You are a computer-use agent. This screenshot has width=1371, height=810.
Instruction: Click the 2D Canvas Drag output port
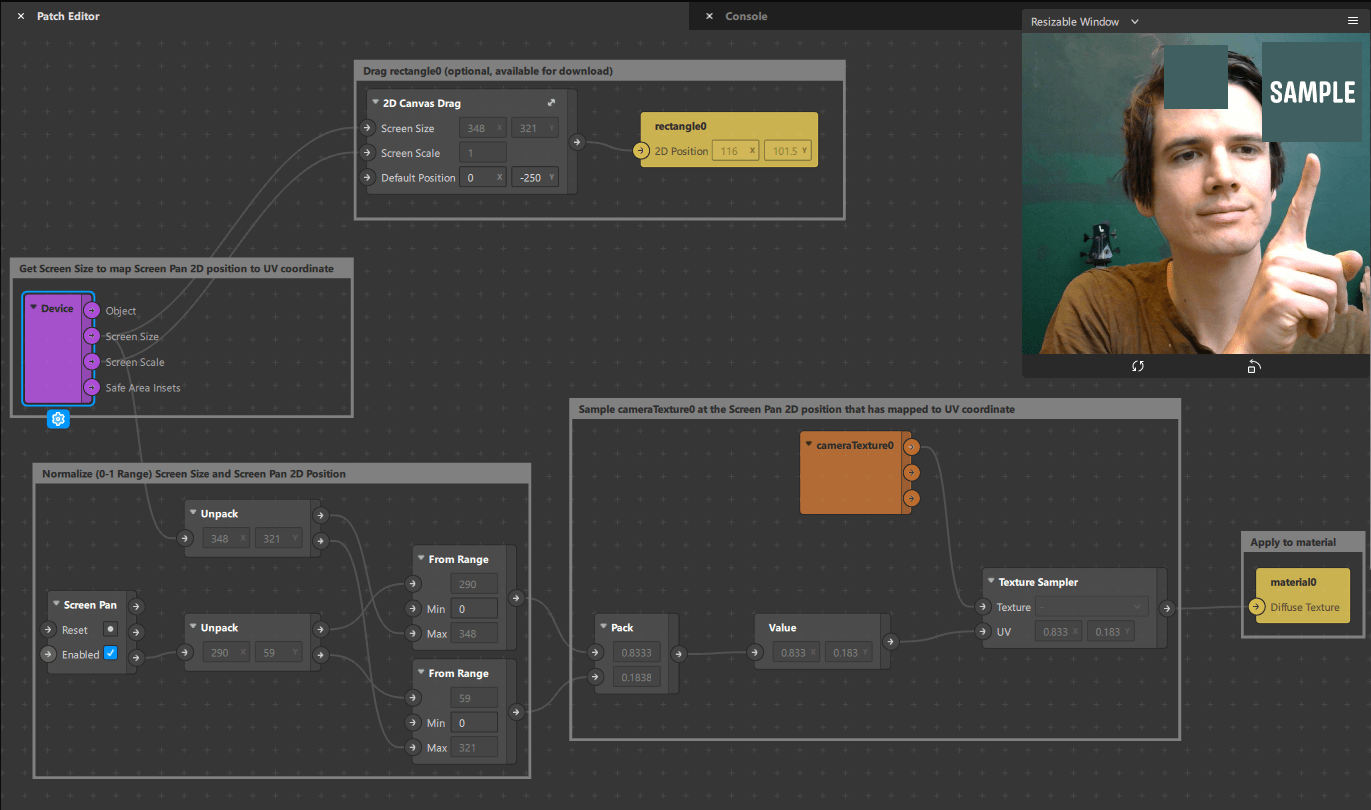coord(577,142)
